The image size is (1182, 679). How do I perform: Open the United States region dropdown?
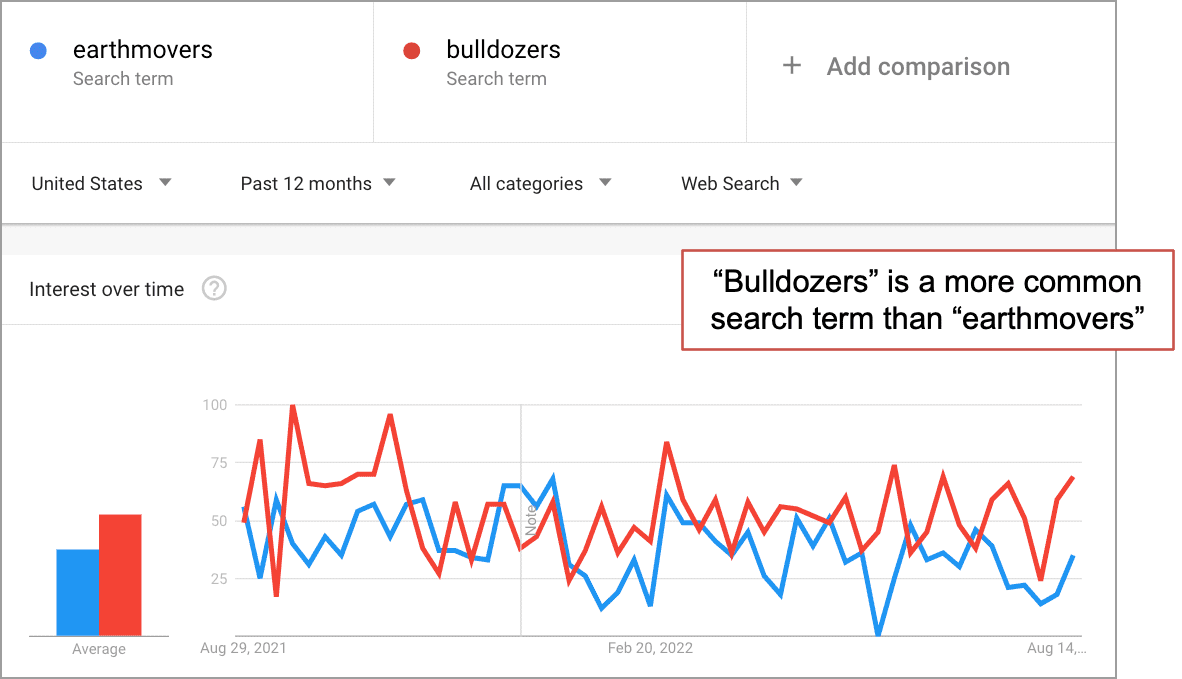click(102, 183)
